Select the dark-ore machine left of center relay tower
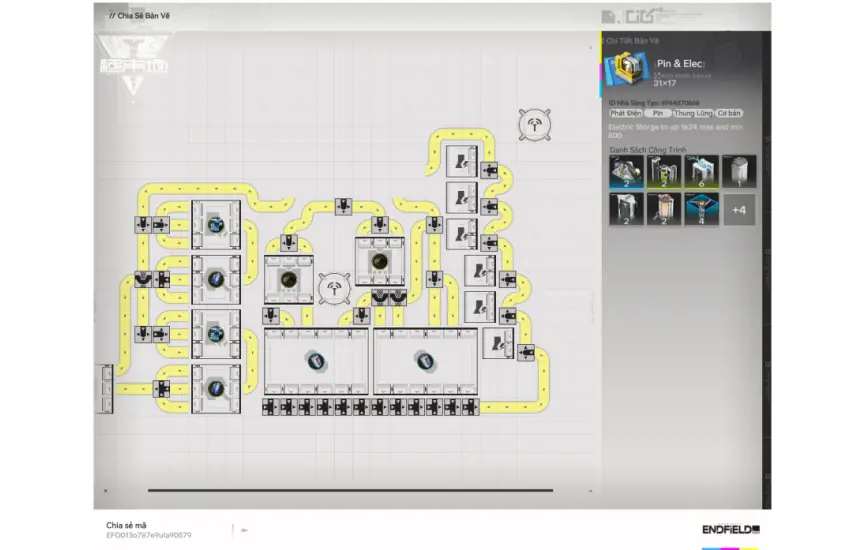Viewport: 865px width, 550px height. coord(289,280)
